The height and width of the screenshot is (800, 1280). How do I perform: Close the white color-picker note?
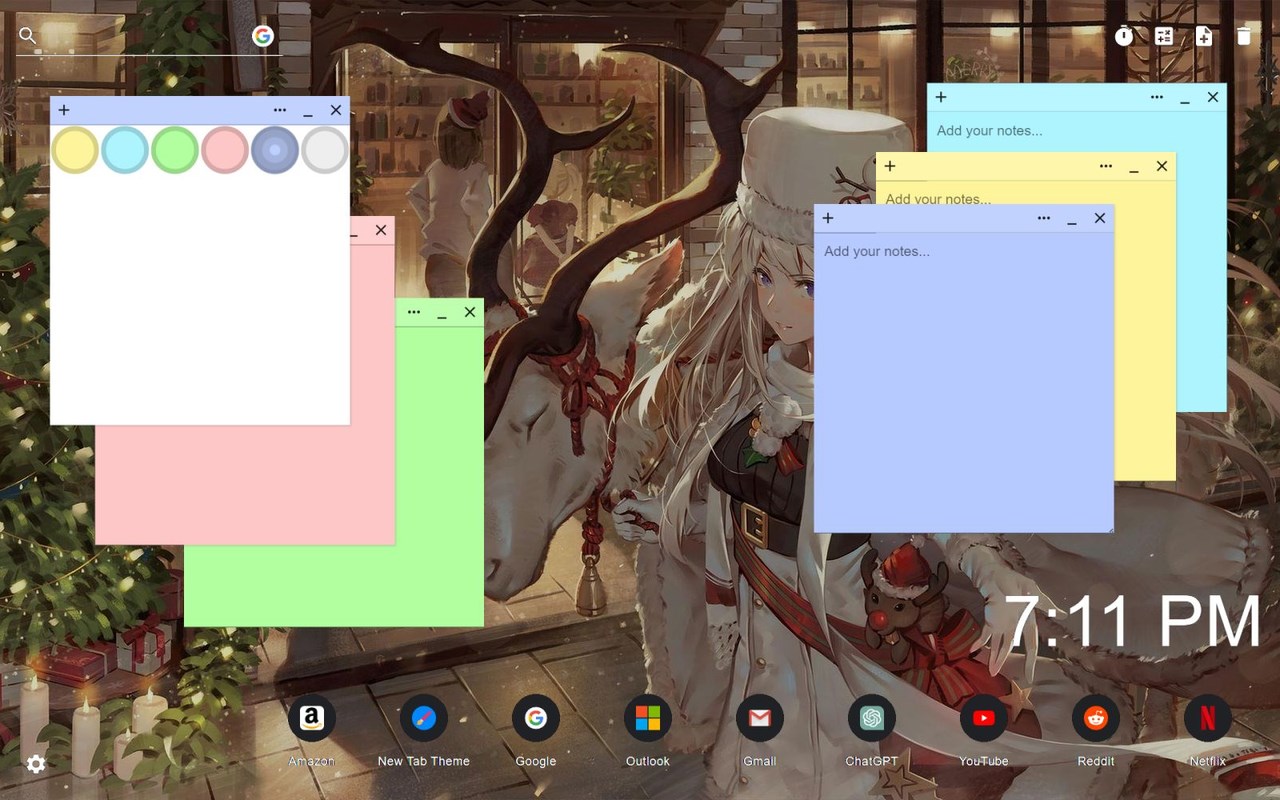336,110
